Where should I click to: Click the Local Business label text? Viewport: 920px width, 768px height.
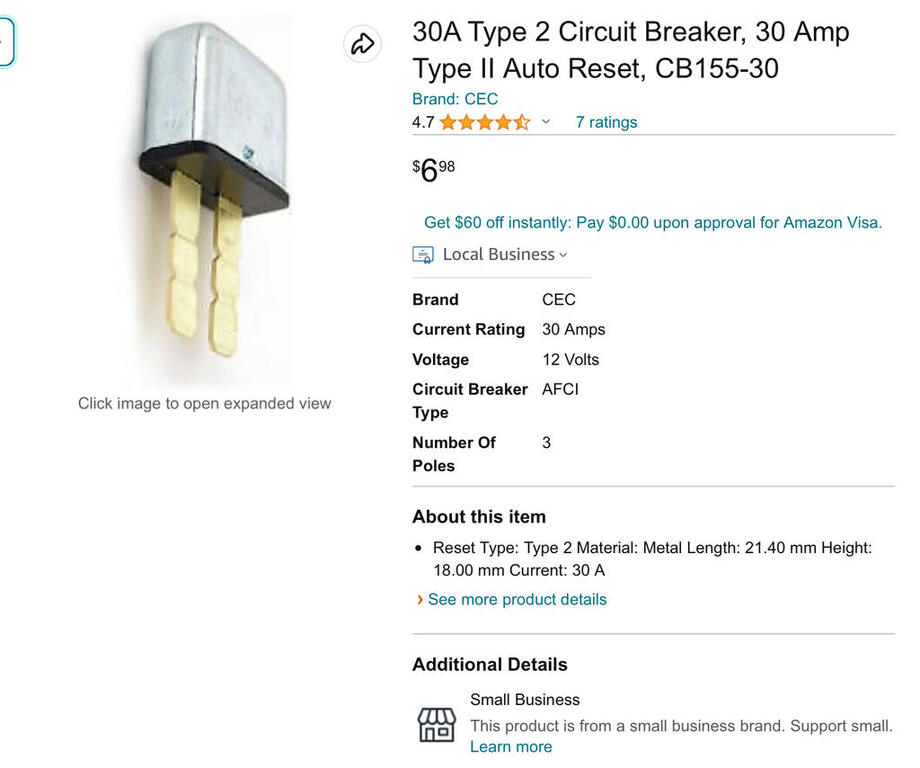point(498,255)
